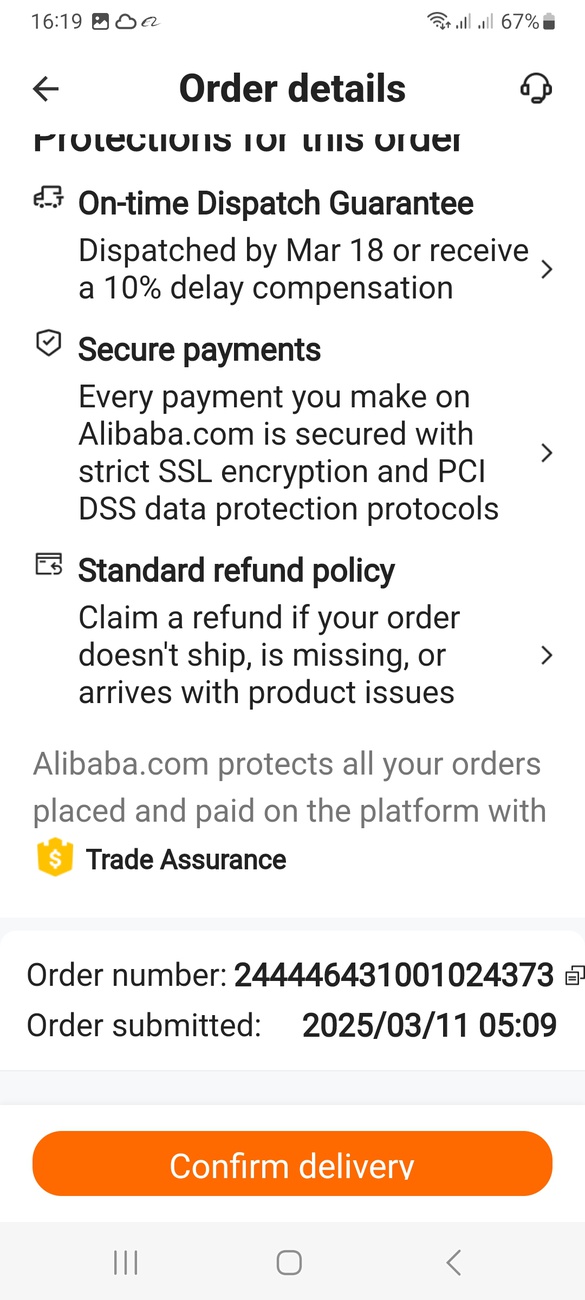This screenshot has width=585, height=1300.
Task: Tap the Standard refund policy icon
Action: click(48, 564)
